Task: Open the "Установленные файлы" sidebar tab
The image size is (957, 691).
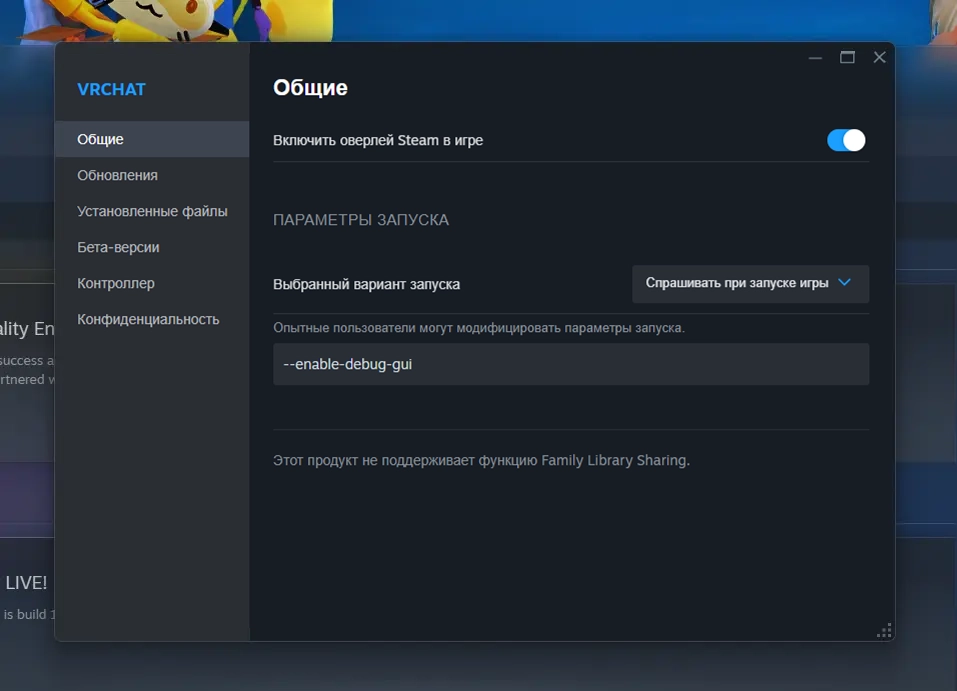Action: [152, 211]
